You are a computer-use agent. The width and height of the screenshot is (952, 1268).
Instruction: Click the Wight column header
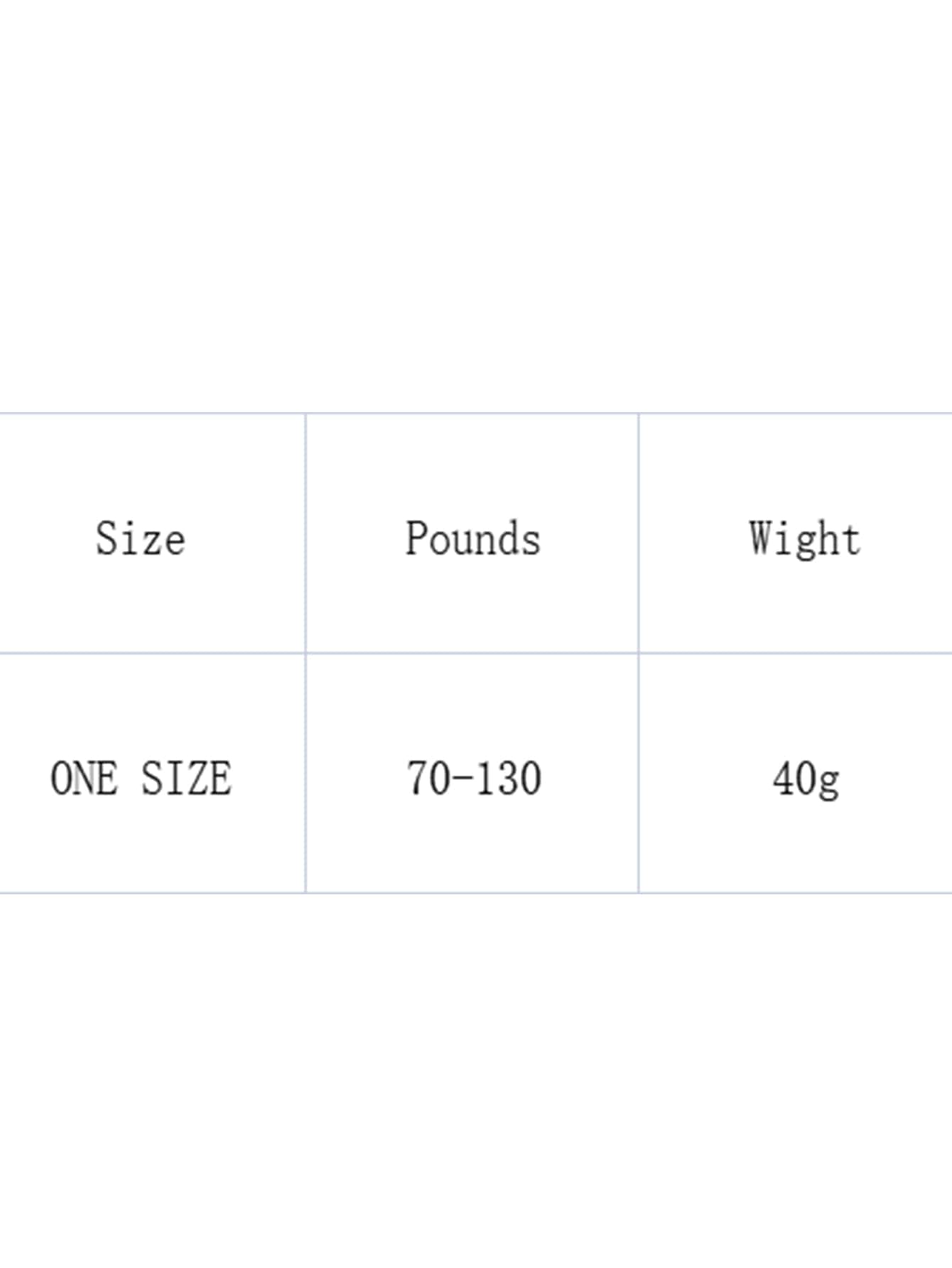click(x=804, y=538)
